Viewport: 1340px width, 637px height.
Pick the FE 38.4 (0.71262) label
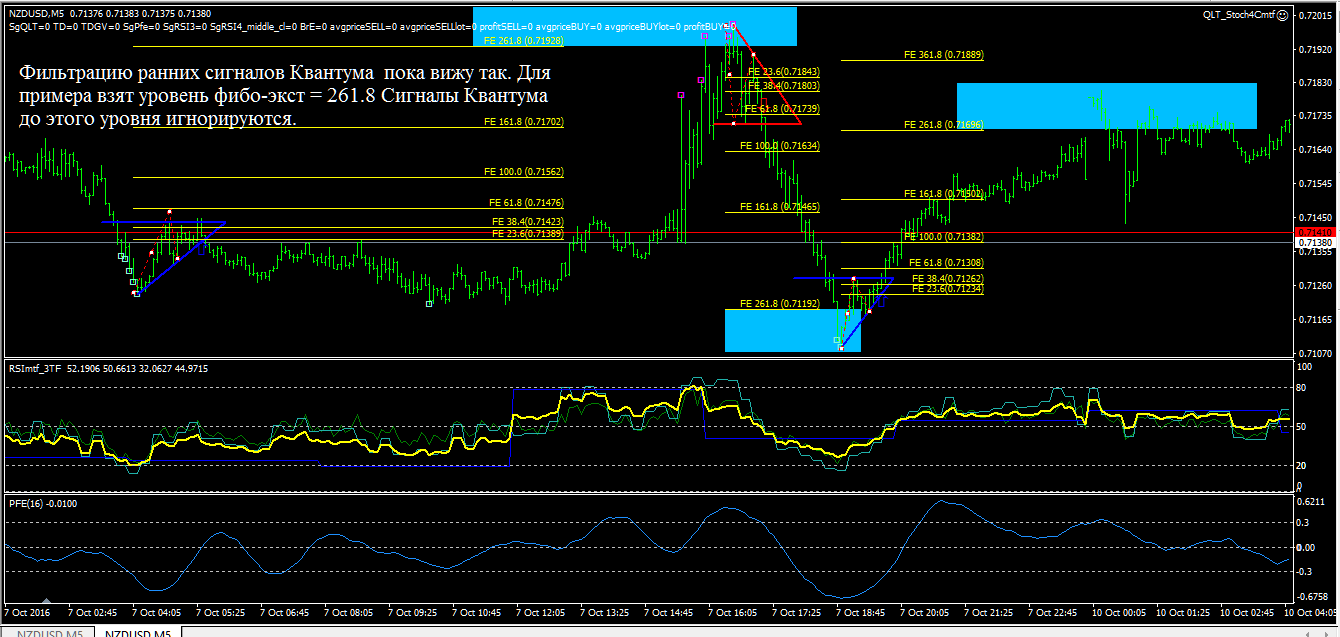coord(949,279)
